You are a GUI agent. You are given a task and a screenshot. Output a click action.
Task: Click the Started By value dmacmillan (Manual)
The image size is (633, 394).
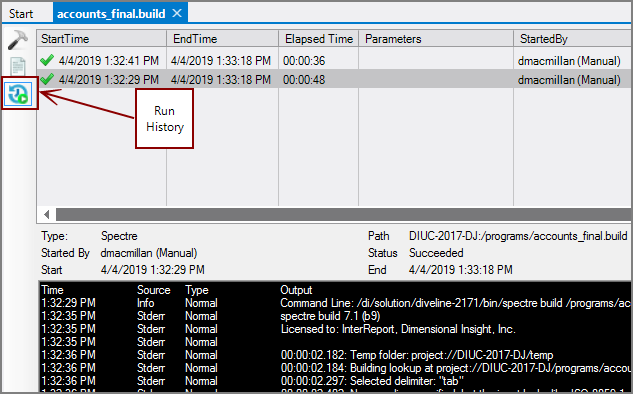tap(149, 253)
